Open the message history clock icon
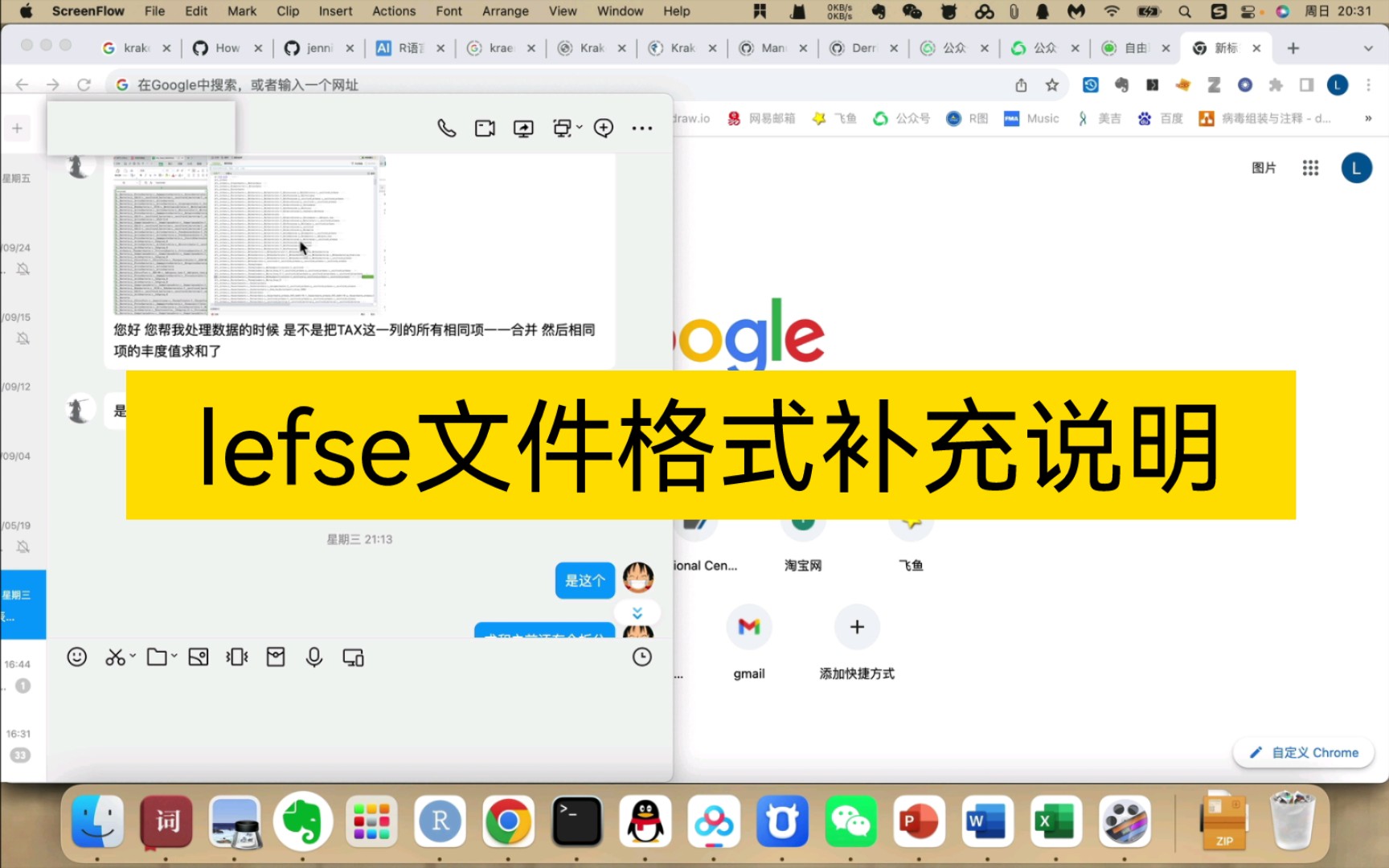The width and height of the screenshot is (1389, 868). [641, 657]
